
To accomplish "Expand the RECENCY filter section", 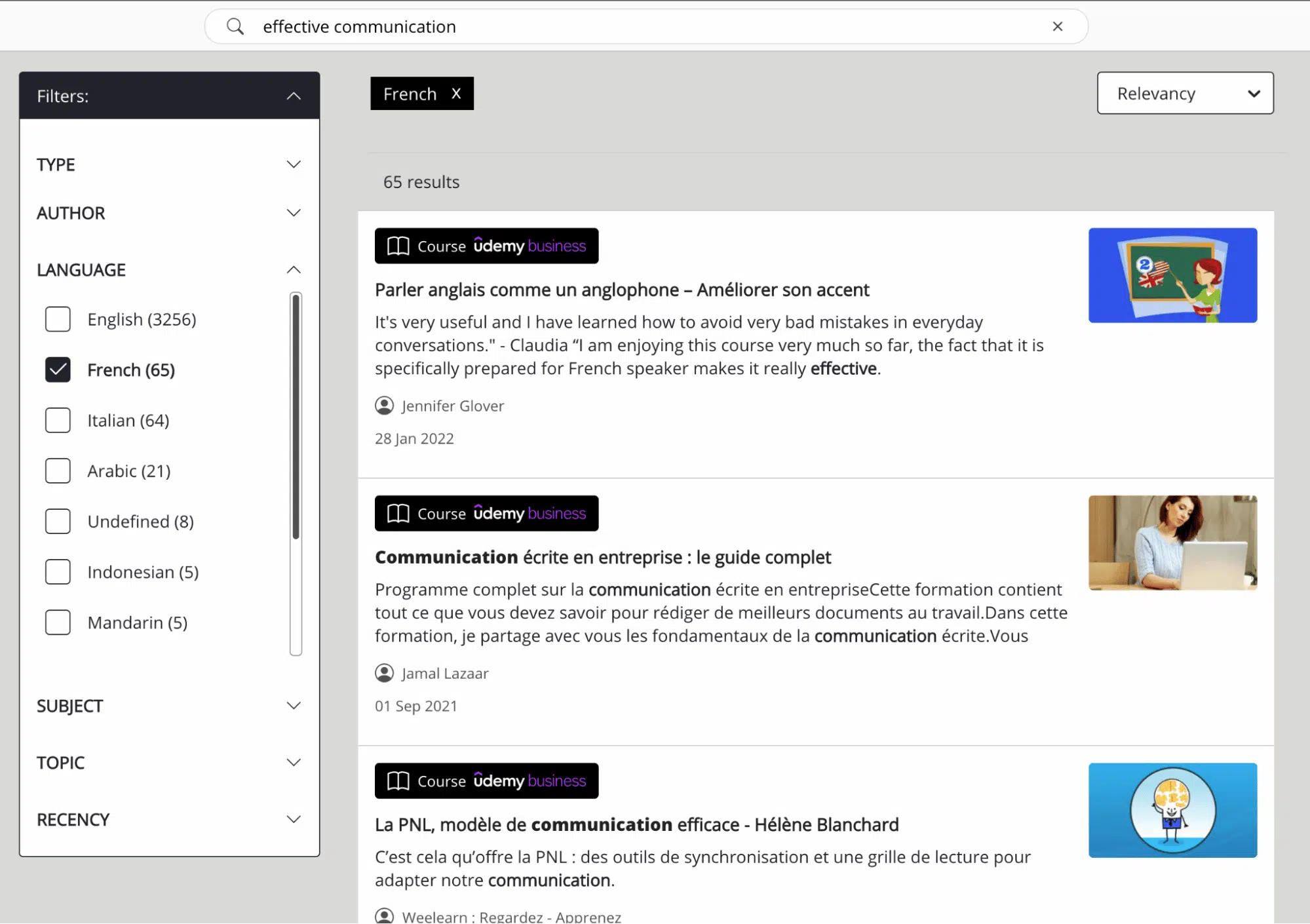I will [x=294, y=819].
